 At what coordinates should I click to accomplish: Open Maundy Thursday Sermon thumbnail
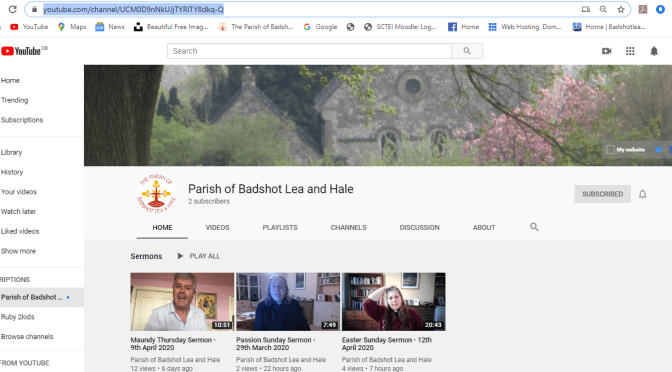click(x=182, y=302)
